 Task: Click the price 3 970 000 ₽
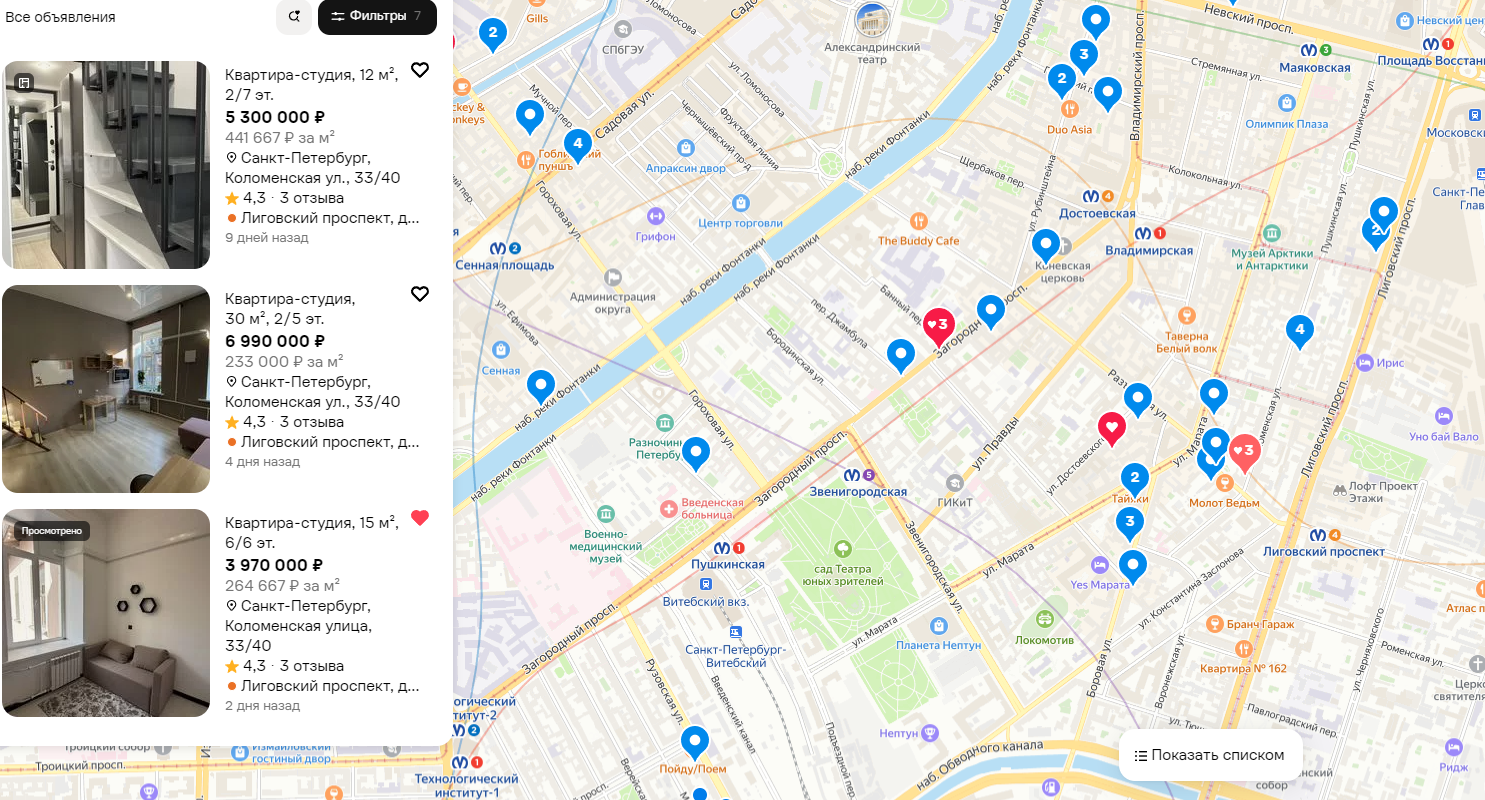click(274, 565)
